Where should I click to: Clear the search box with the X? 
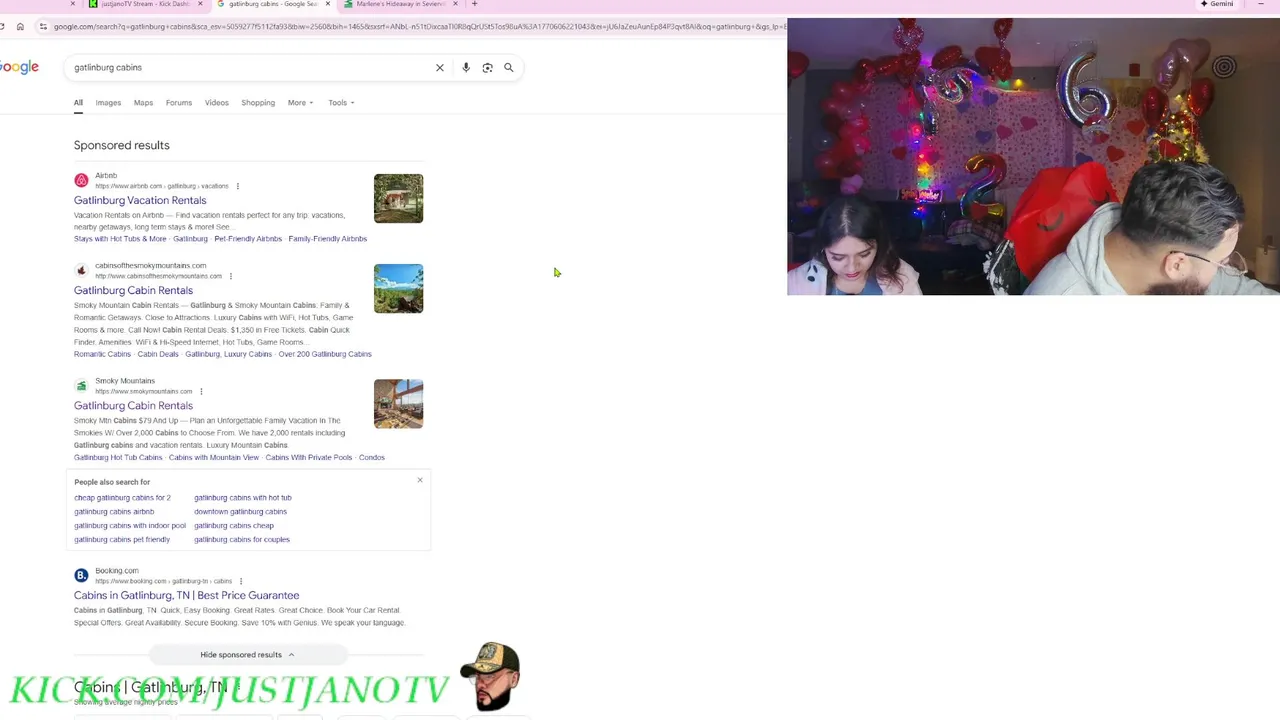click(439, 68)
